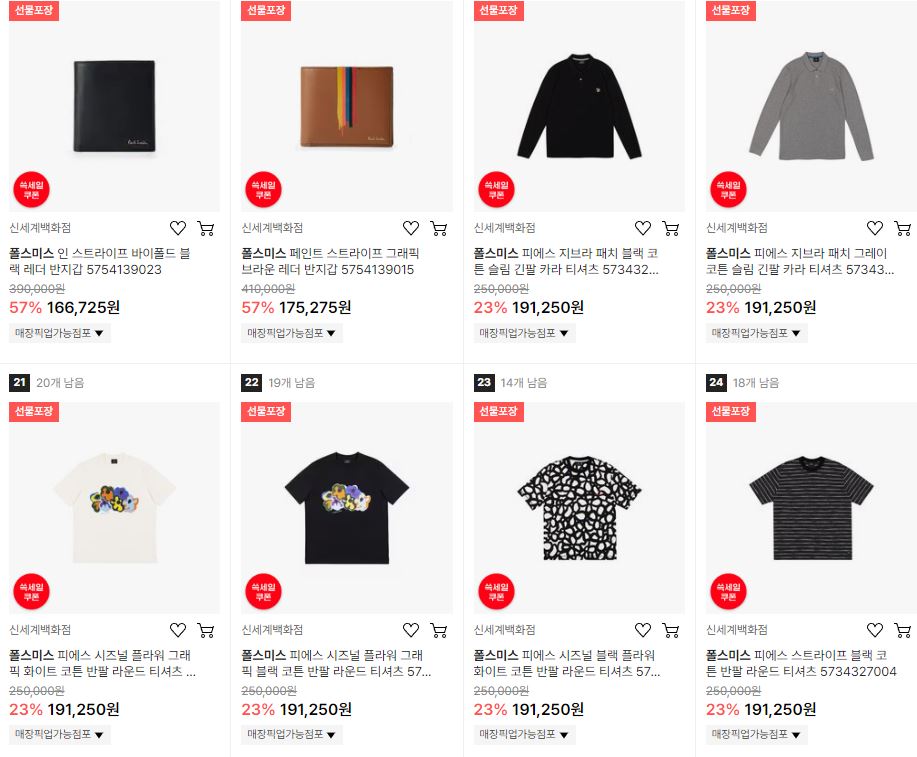This screenshot has width=917, height=757.
Task: Expand store pickup dropdown under grey polo
Action: [756, 333]
